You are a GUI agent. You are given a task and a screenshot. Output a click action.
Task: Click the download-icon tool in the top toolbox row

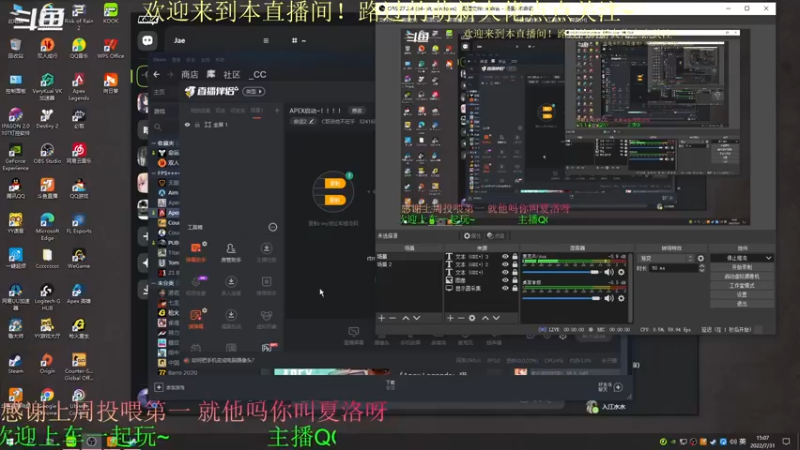pyautogui.click(x=266, y=252)
